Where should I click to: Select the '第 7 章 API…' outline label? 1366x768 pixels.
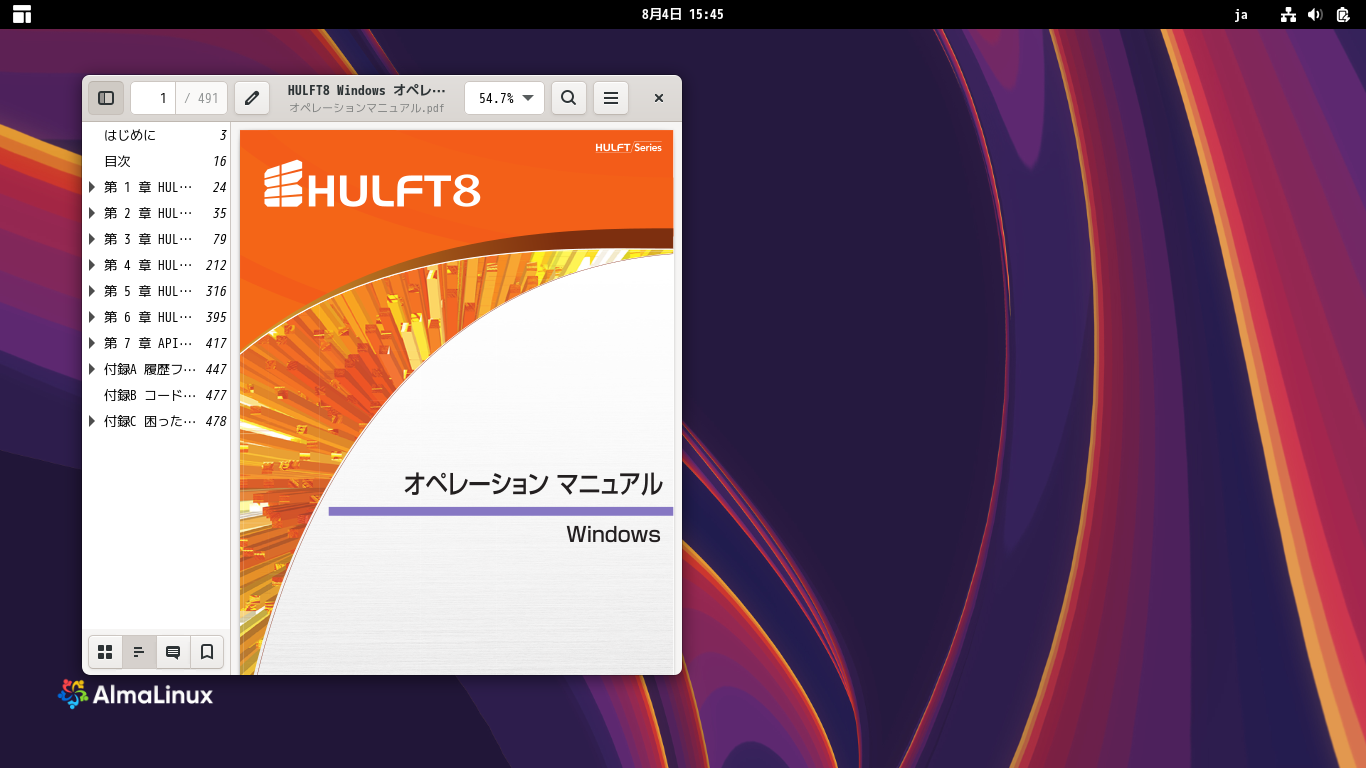click(x=148, y=343)
